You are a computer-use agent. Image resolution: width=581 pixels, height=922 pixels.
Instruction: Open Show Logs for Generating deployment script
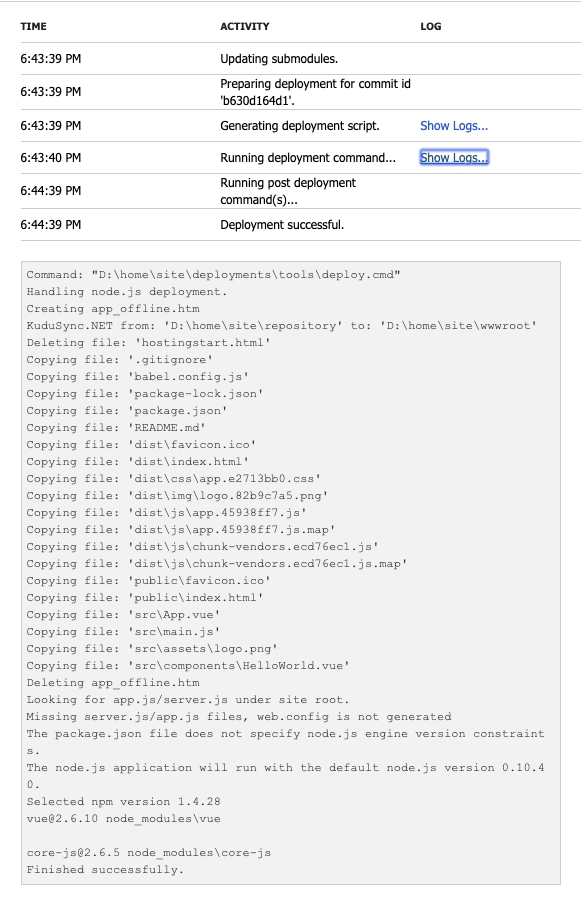click(x=454, y=126)
